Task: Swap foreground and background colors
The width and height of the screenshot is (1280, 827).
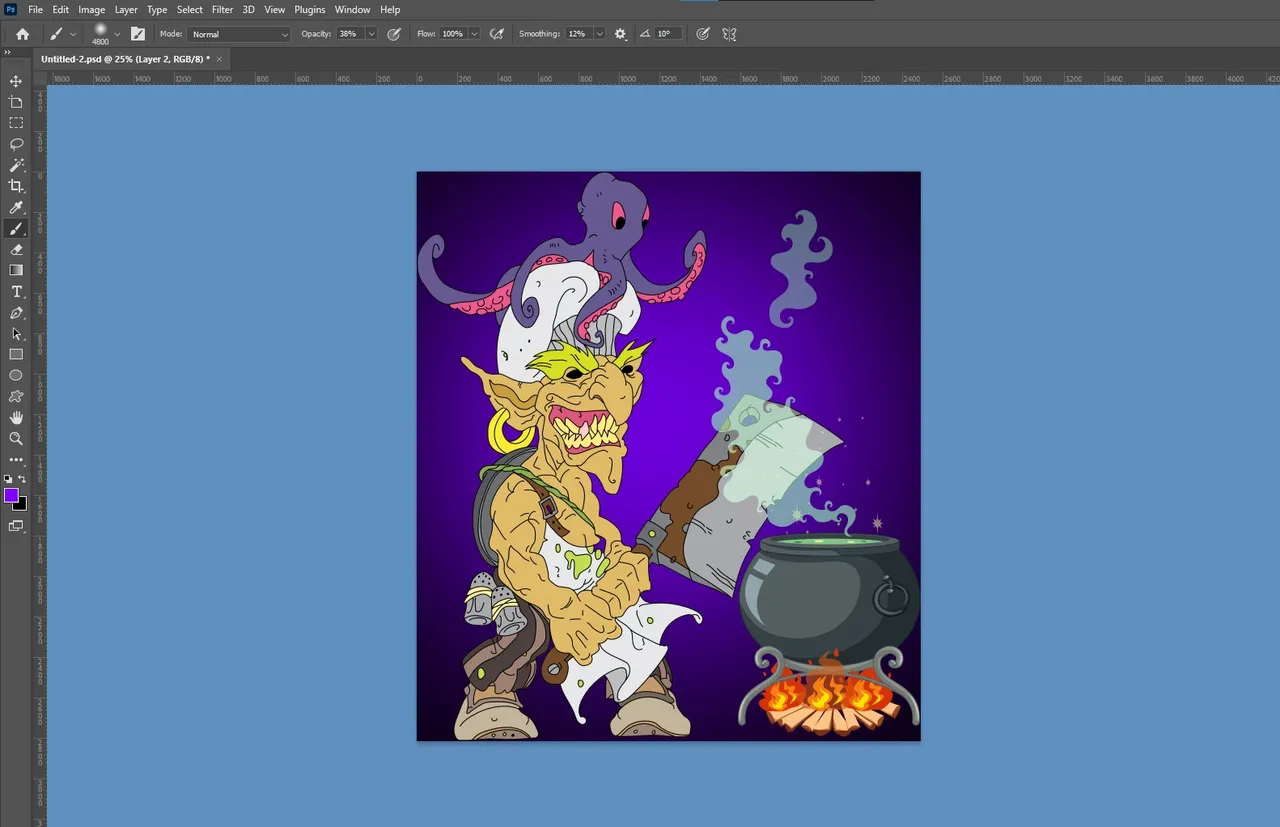Action: (22, 479)
